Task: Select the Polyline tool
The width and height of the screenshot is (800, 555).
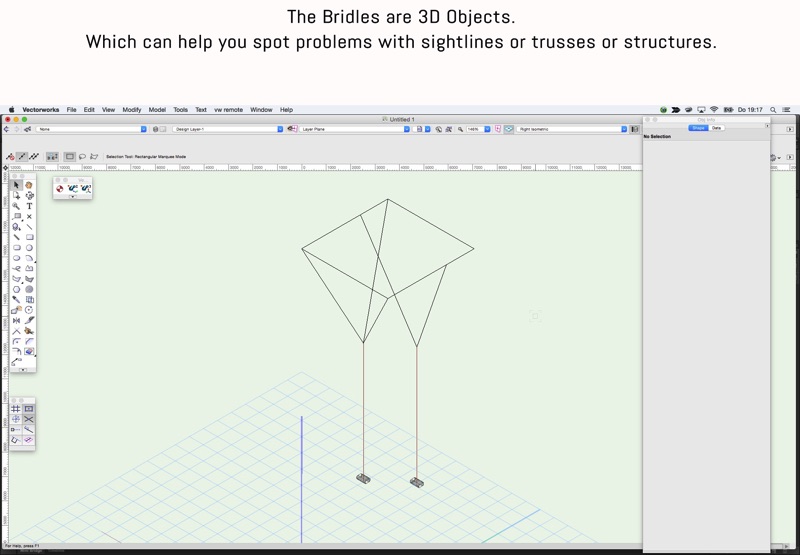Action: coord(29,268)
